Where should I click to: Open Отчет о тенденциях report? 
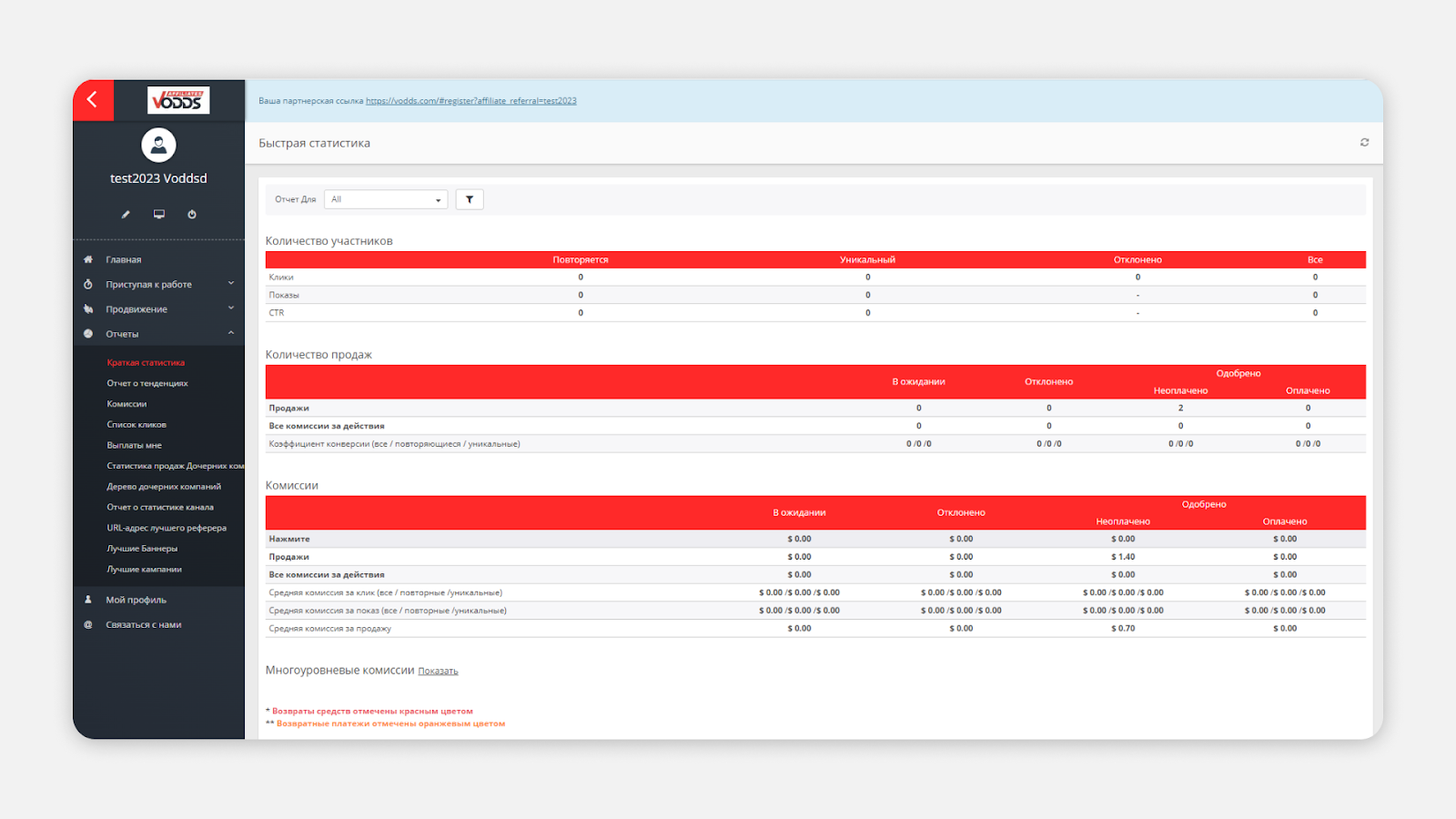point(147,383)
